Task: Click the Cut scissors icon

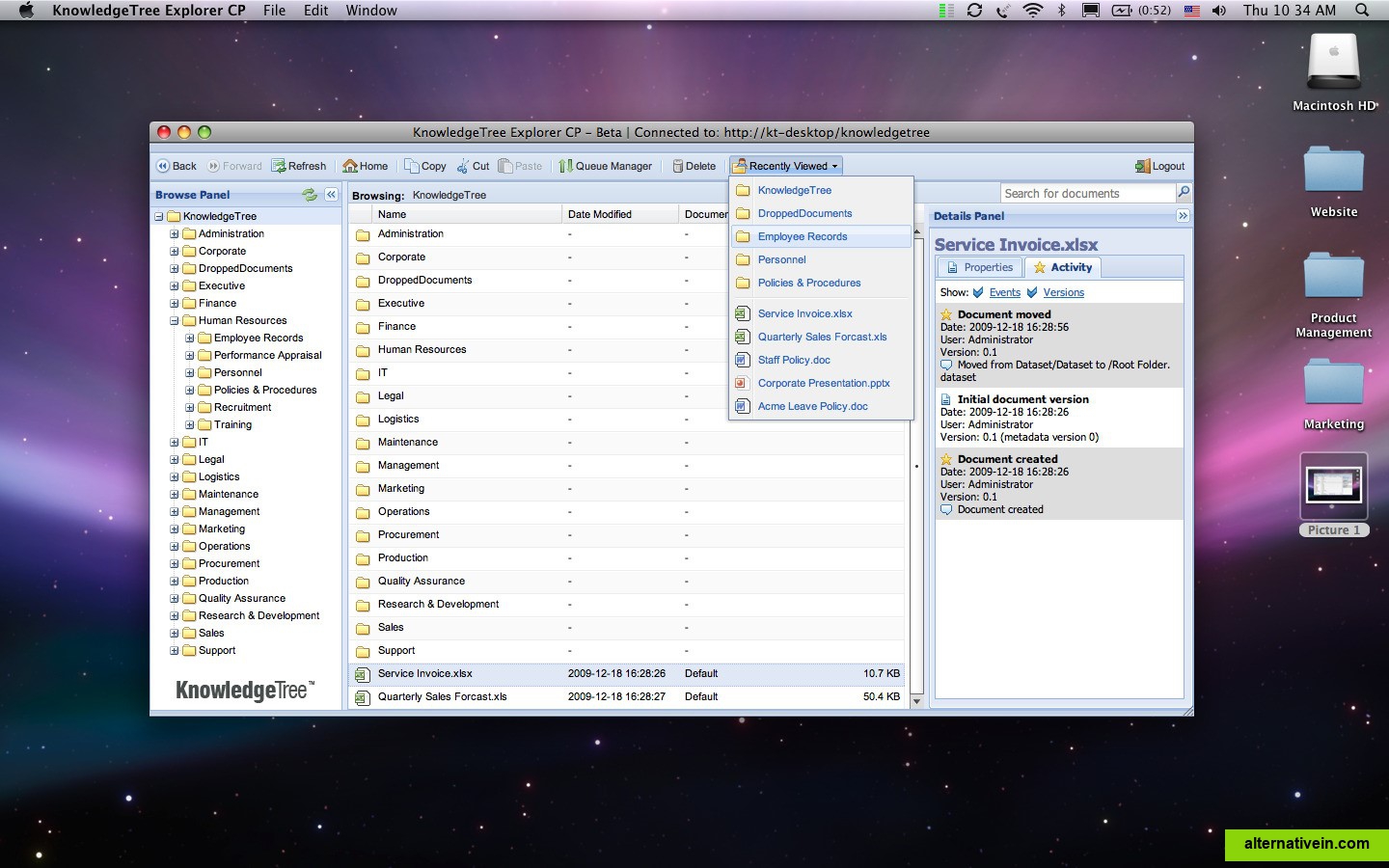Action: (463, 166)
